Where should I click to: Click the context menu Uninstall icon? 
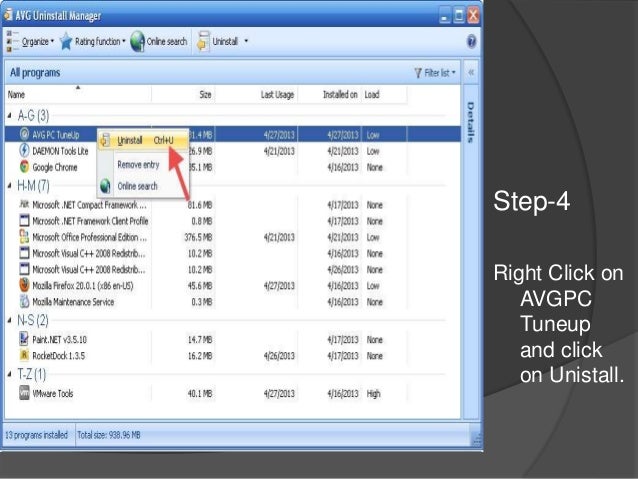tap(105, 140)
